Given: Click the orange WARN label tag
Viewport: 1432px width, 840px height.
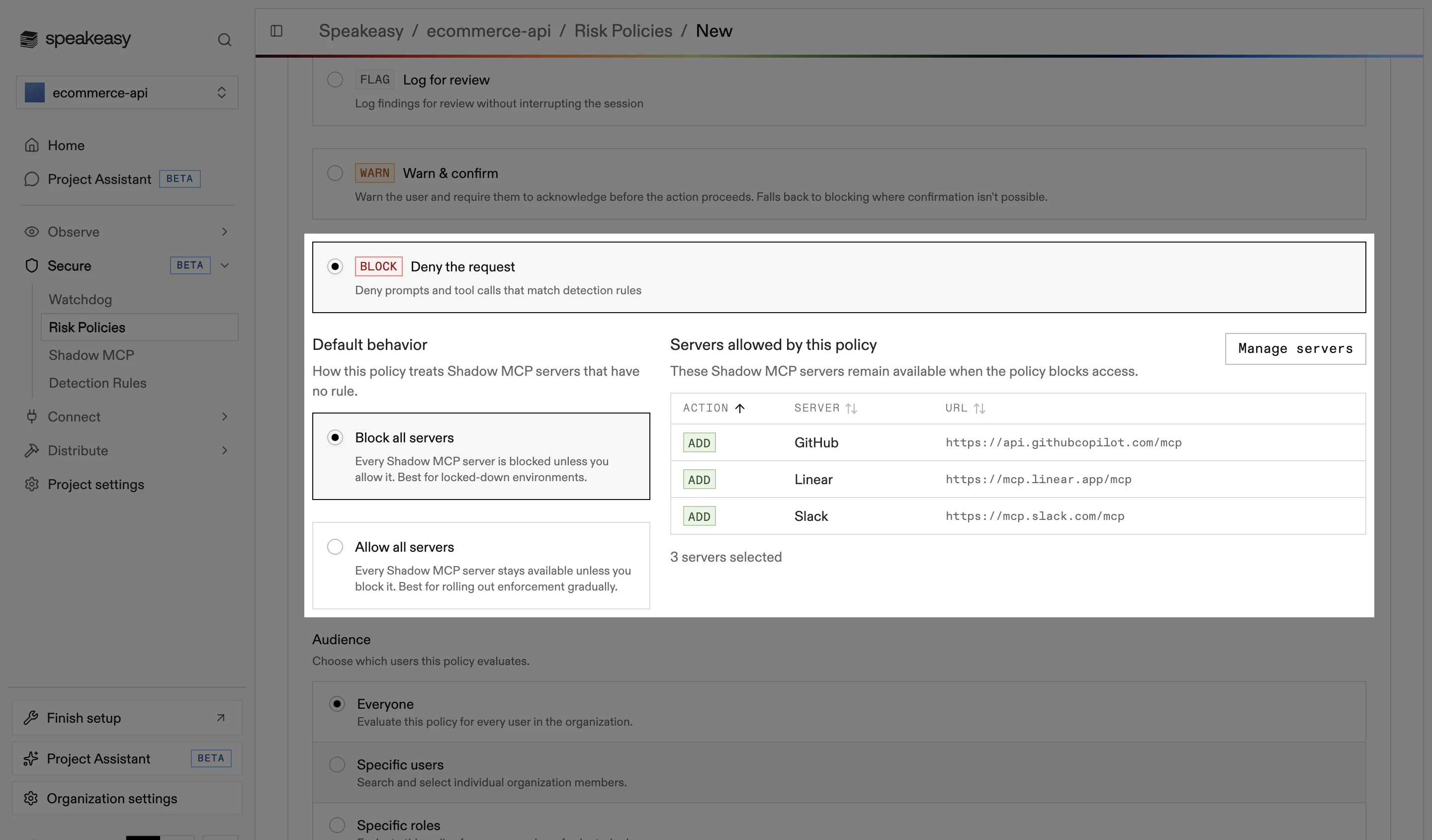Looking at the screenshot, I should point(374,172).
